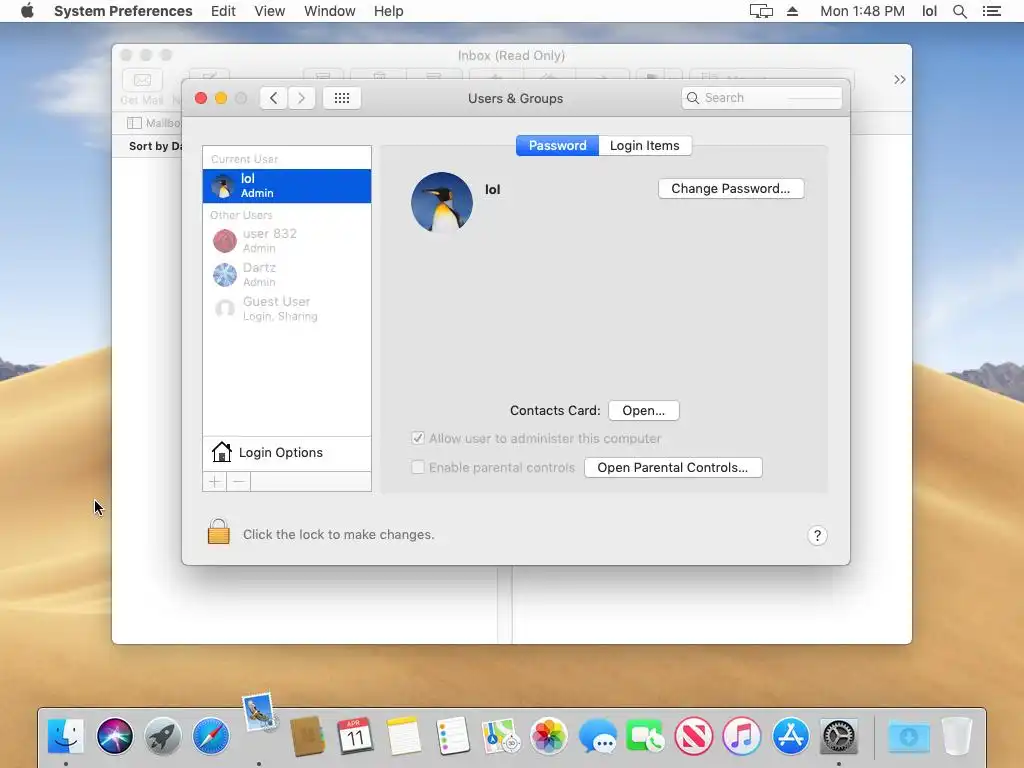The image size is (1024, 768).
Task: Remove a user with the minus button
Action: [238, 482]
